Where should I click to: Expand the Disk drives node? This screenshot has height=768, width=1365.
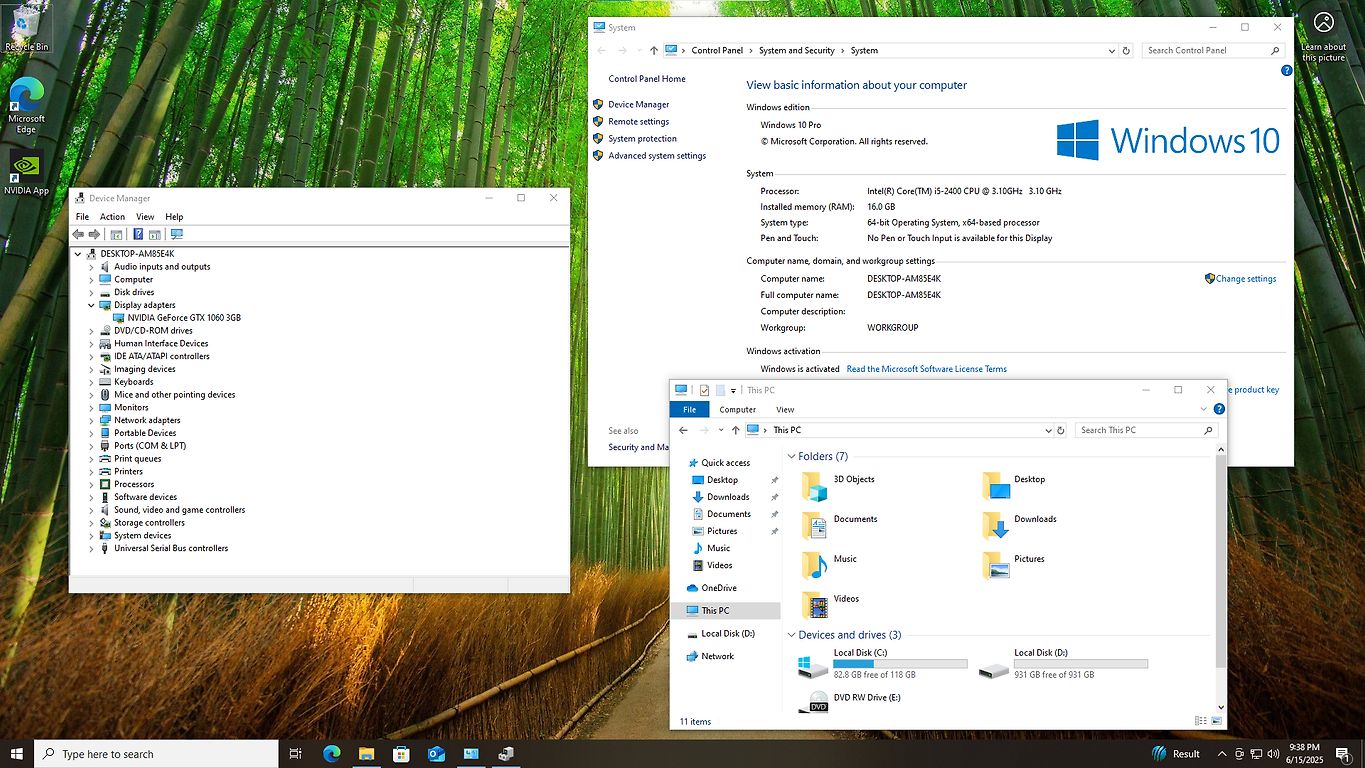pyautogui.click(x=91, y=292)
